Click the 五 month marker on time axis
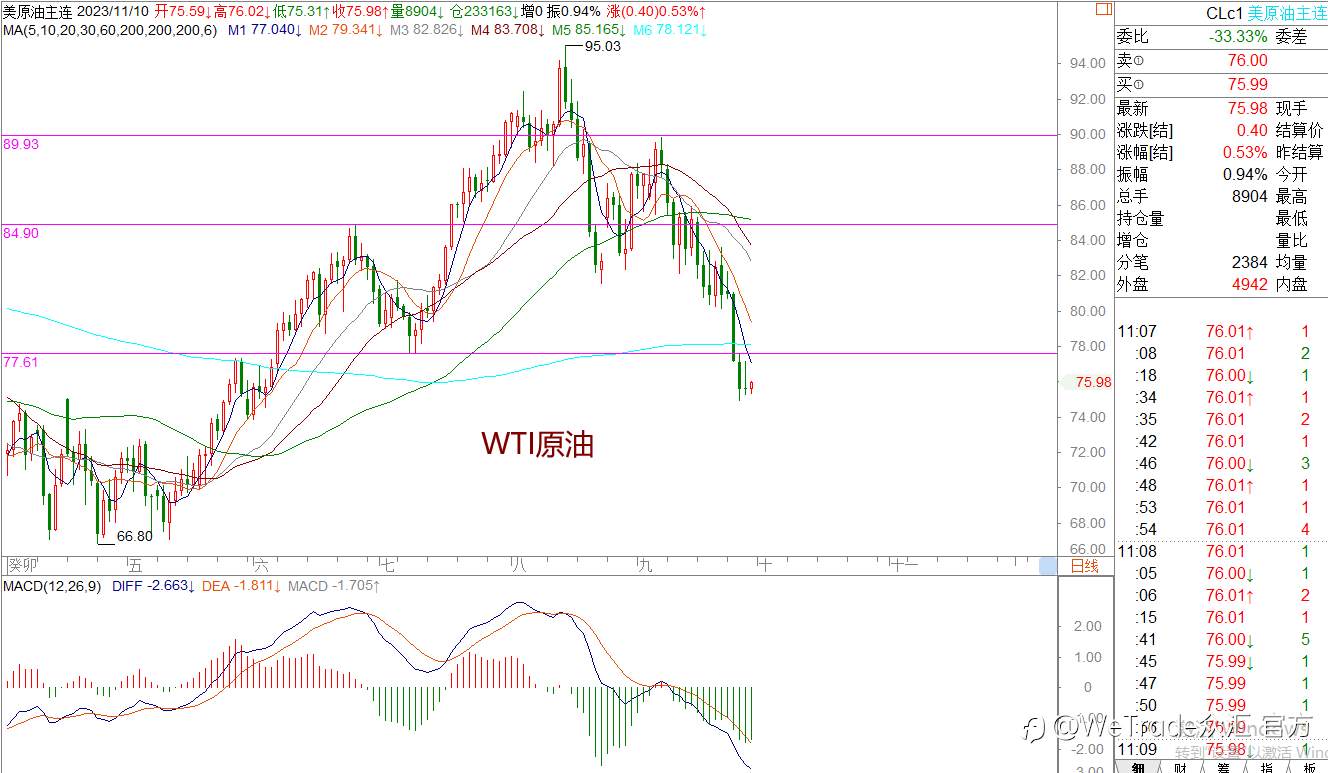Viewport: 1328px width, 773px height. pyautogui.click(x=135, y=566)
